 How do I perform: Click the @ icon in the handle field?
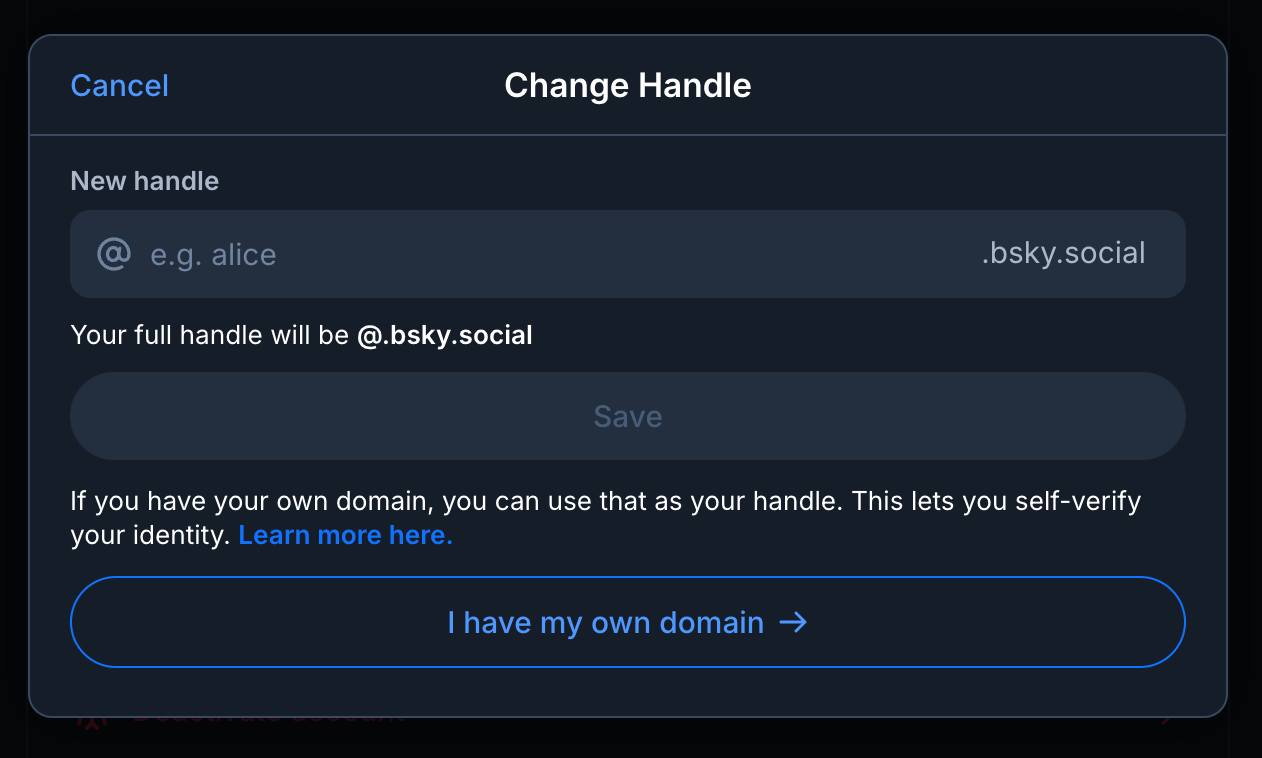click(x=113, y=253)
